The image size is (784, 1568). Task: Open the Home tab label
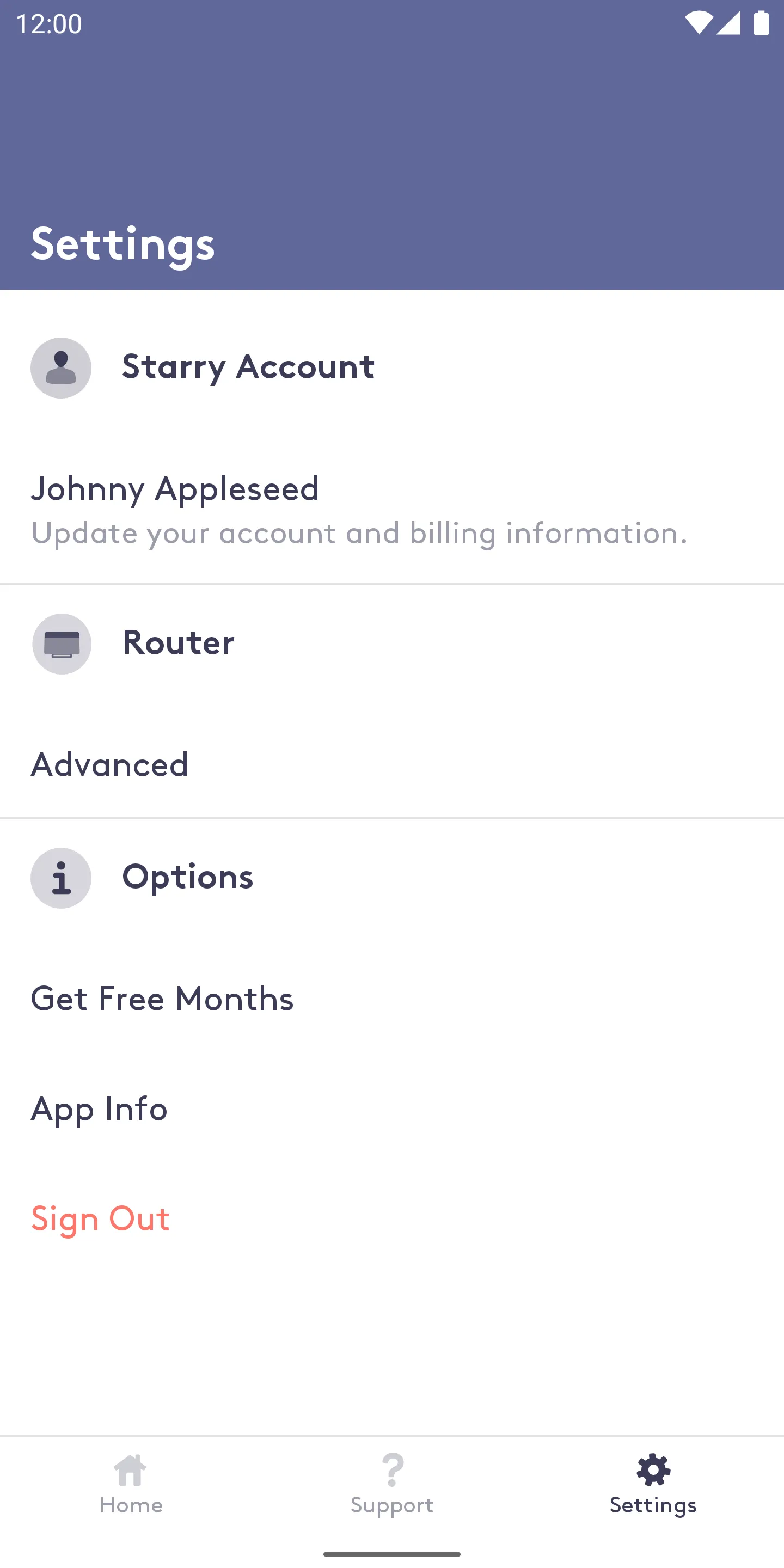tap(131, 1505)
